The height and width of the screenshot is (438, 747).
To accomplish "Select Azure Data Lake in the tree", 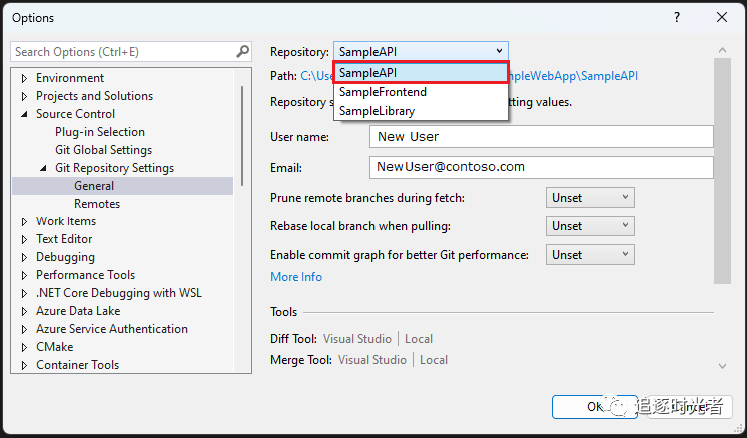I will pyautogui.click(x=78, y=311).
